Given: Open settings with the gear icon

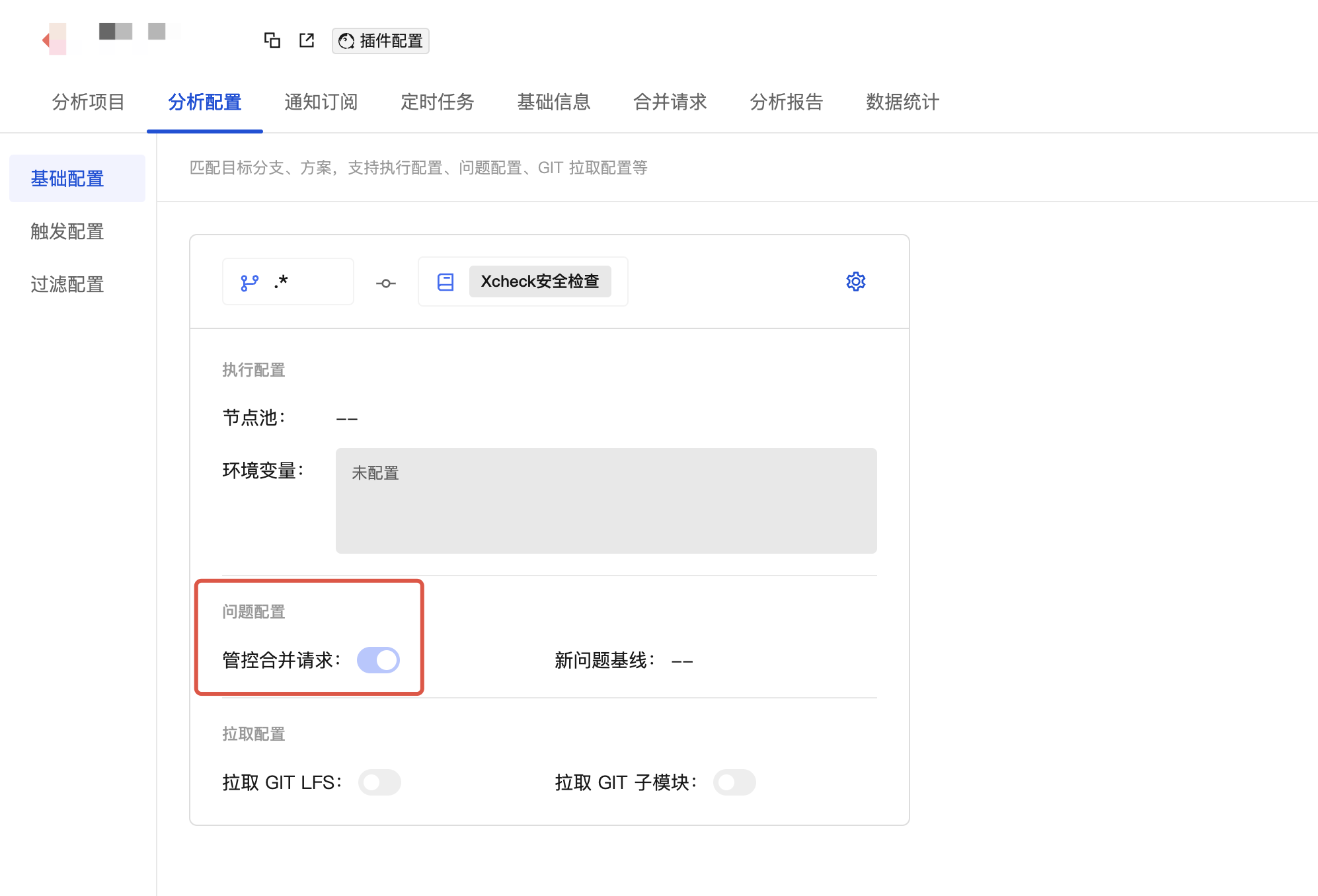Looking at the screenshot, I should 856,281.
